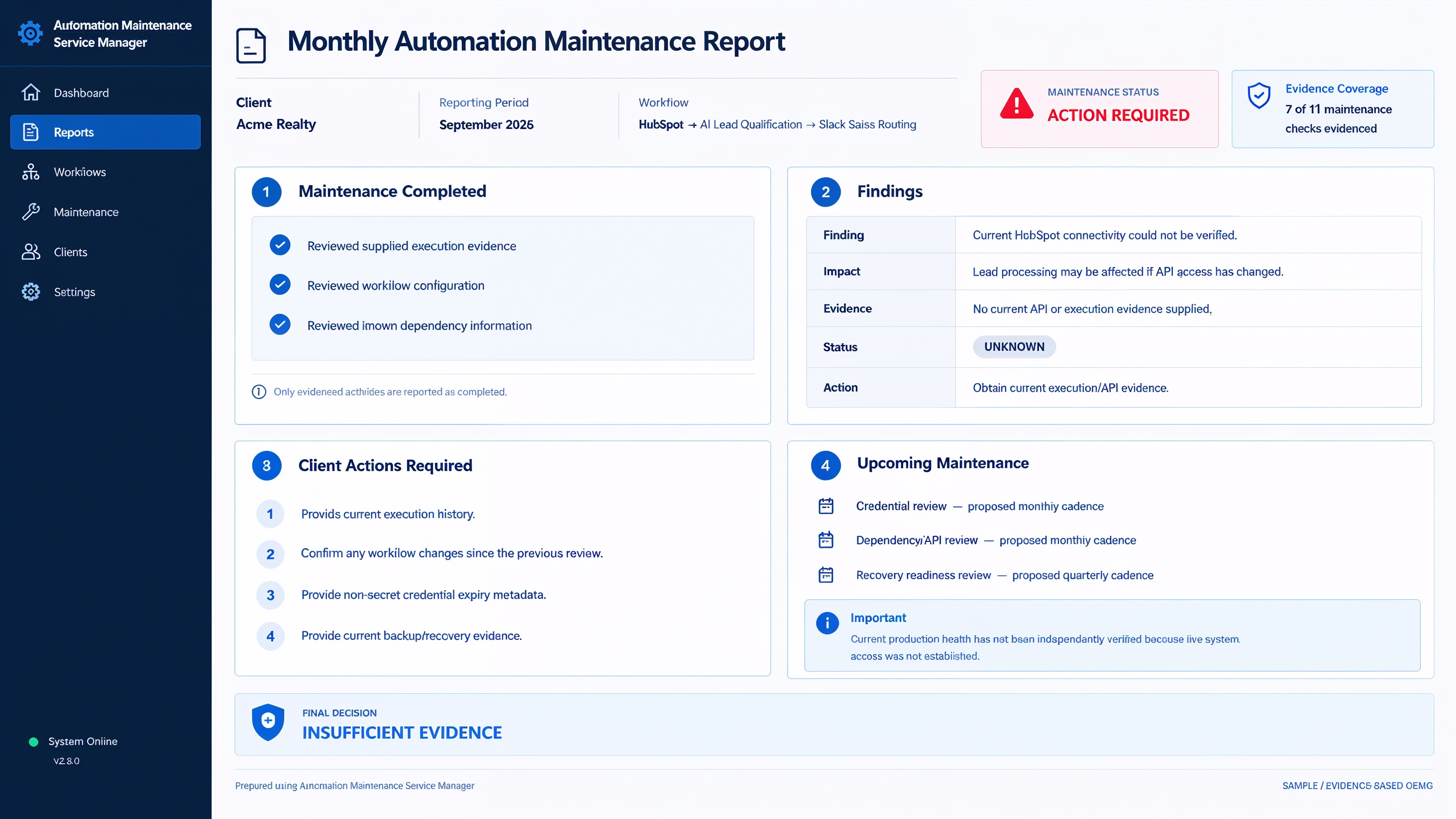
Task: Click the calendar icon for Recovery readiness review
Action: click(x=826, y=575)
